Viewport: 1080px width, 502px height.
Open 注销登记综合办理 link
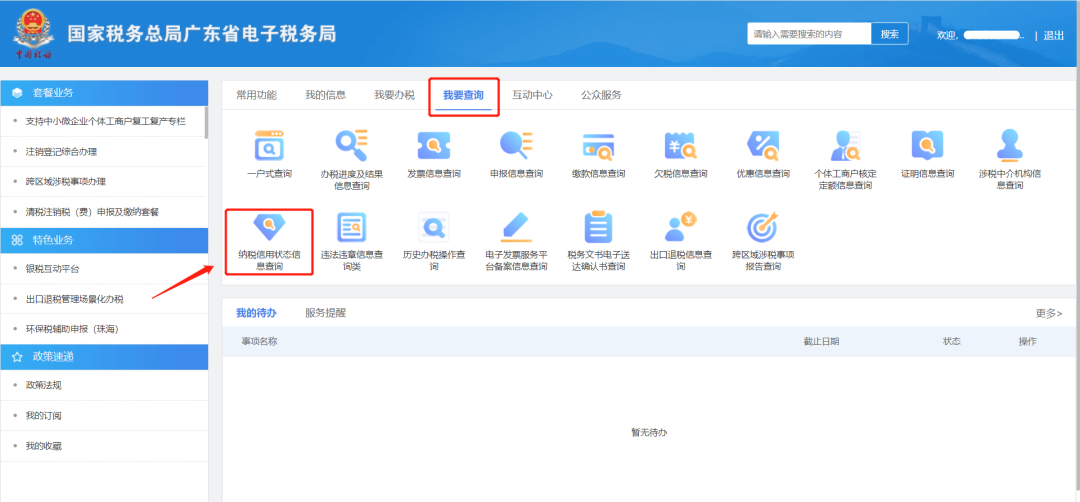coord(61,151)
